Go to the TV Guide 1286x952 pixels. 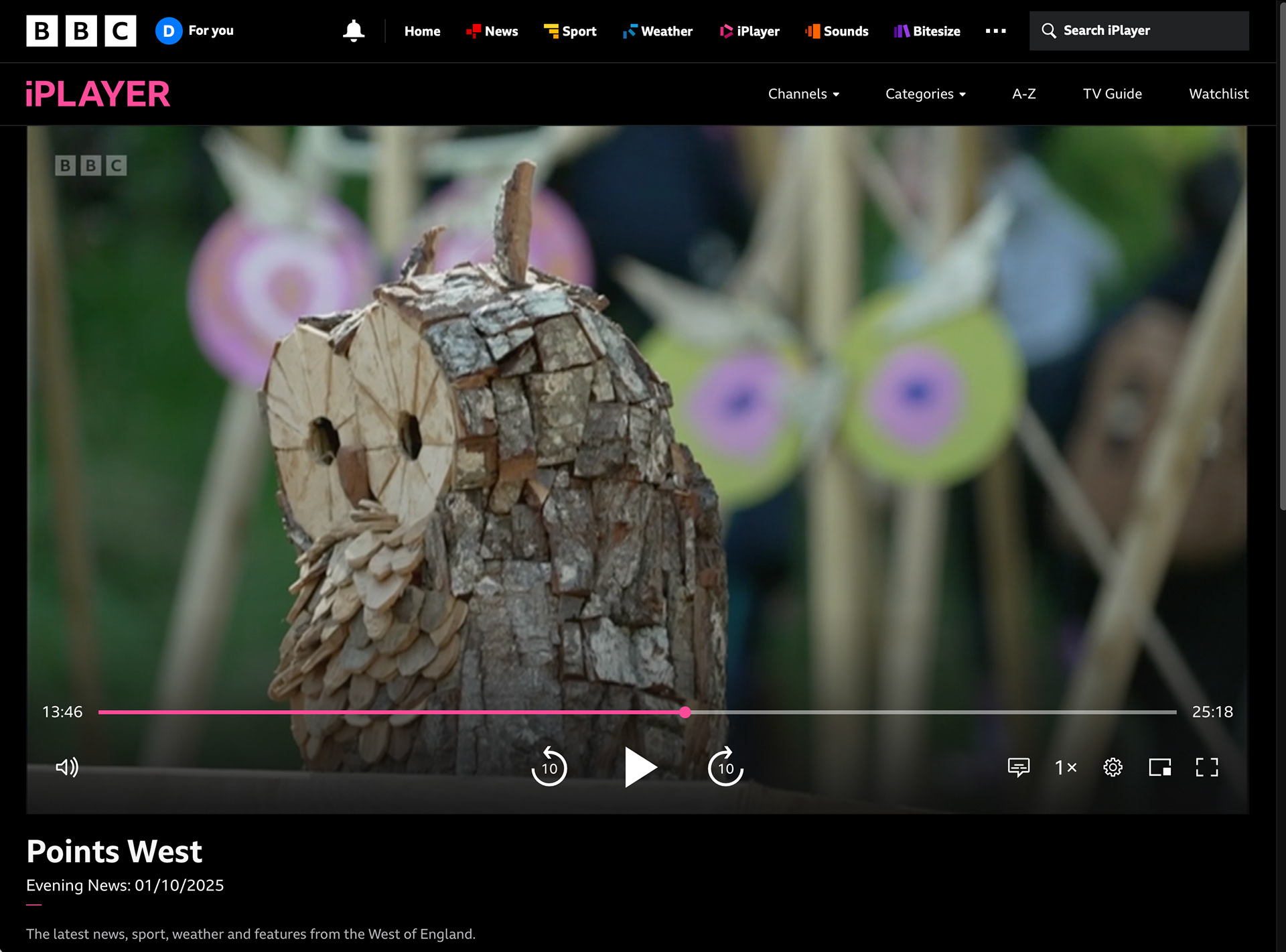tap(1112, 94)
